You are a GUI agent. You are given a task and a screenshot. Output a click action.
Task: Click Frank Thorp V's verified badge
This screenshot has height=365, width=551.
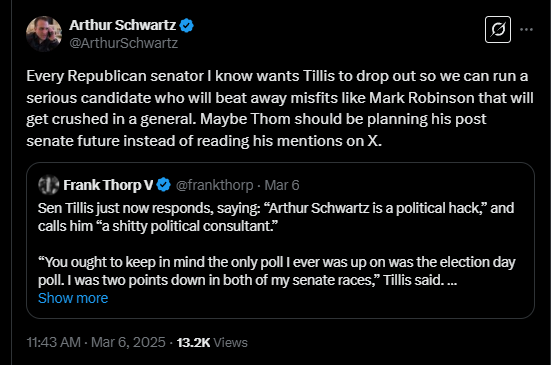pos(163,185)
